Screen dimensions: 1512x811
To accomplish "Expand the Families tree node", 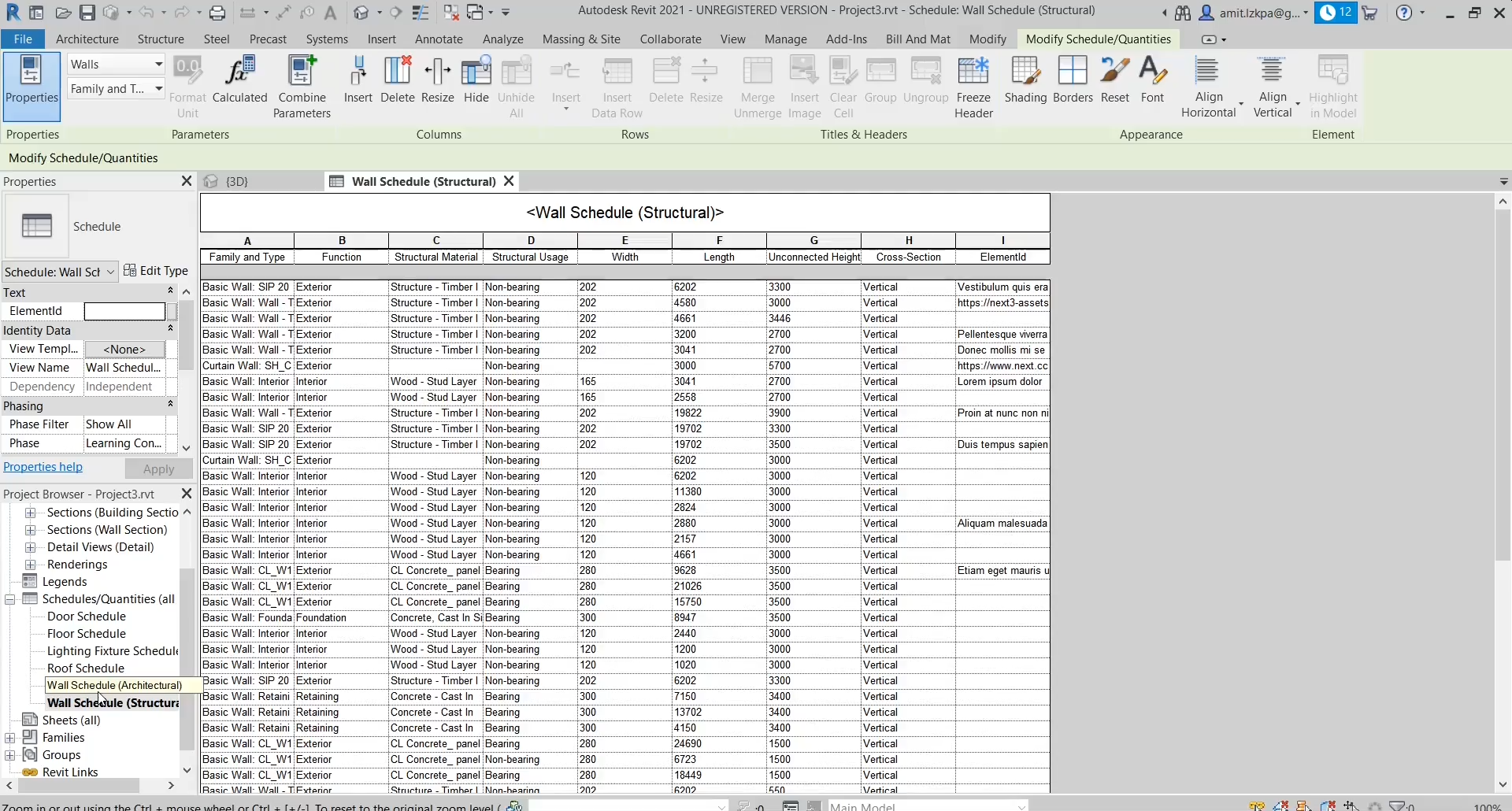I will (x=10, y=738).
